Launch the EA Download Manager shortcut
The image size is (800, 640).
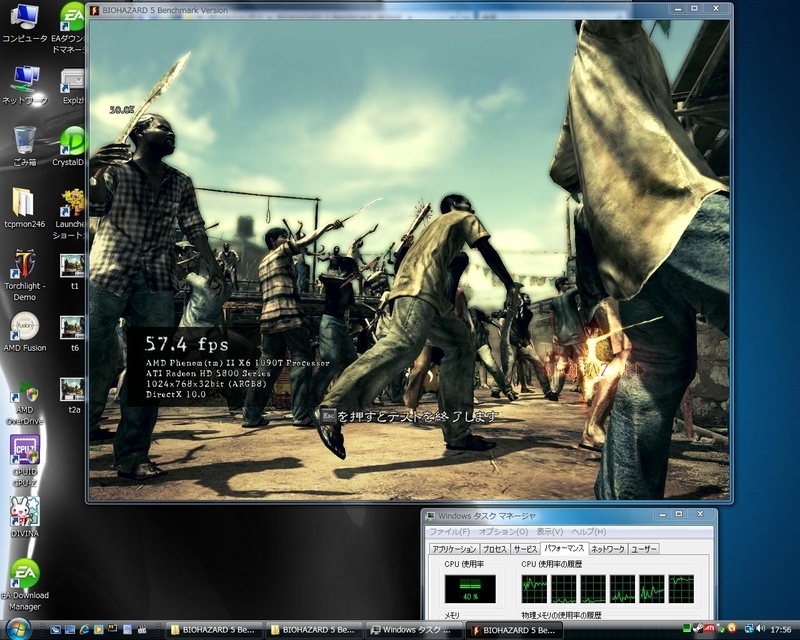(x=24, y=584)
